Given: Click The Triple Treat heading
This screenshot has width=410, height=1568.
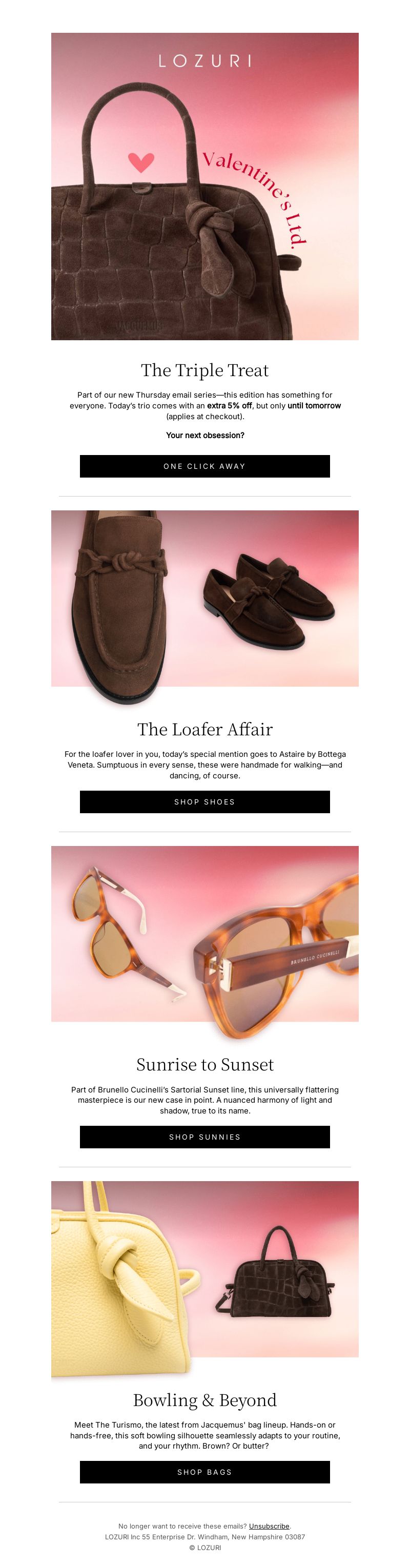Looking at the screenshot, I should (x=204, y=370).
